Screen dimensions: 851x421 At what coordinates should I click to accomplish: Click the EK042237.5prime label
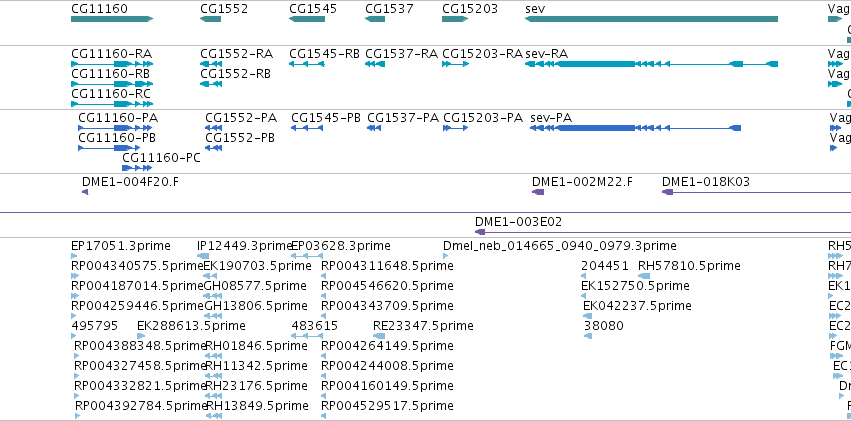point(637,306)
